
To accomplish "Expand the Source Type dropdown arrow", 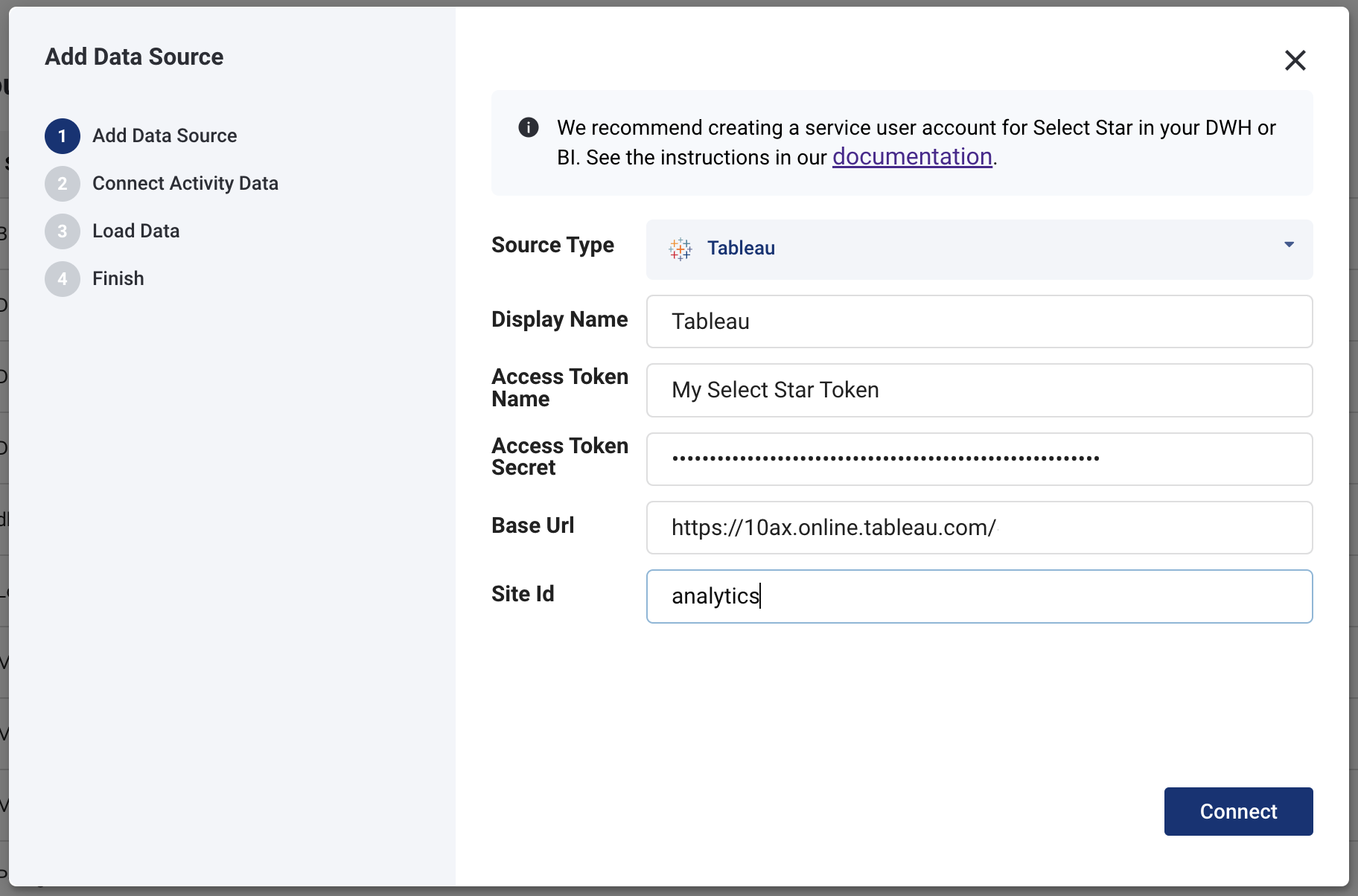I will point(1289,245).
